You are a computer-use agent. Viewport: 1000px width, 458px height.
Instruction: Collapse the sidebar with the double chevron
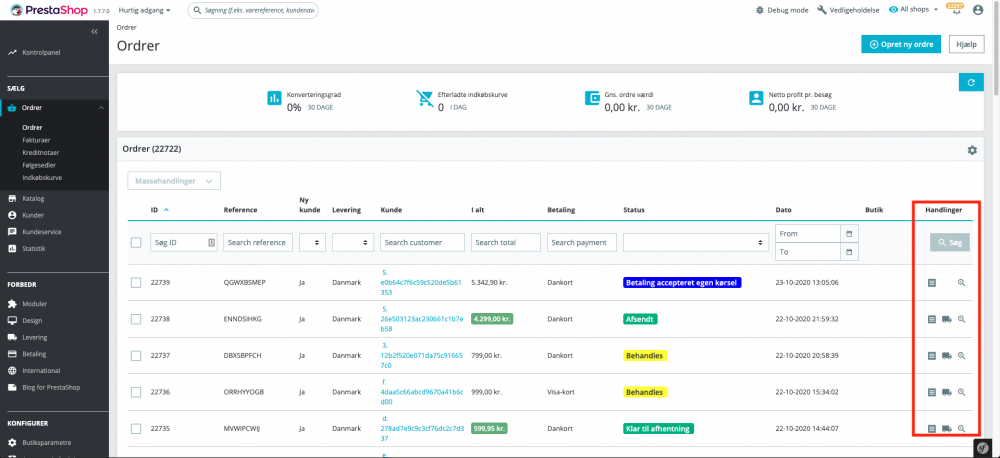(x=94, y=32)
